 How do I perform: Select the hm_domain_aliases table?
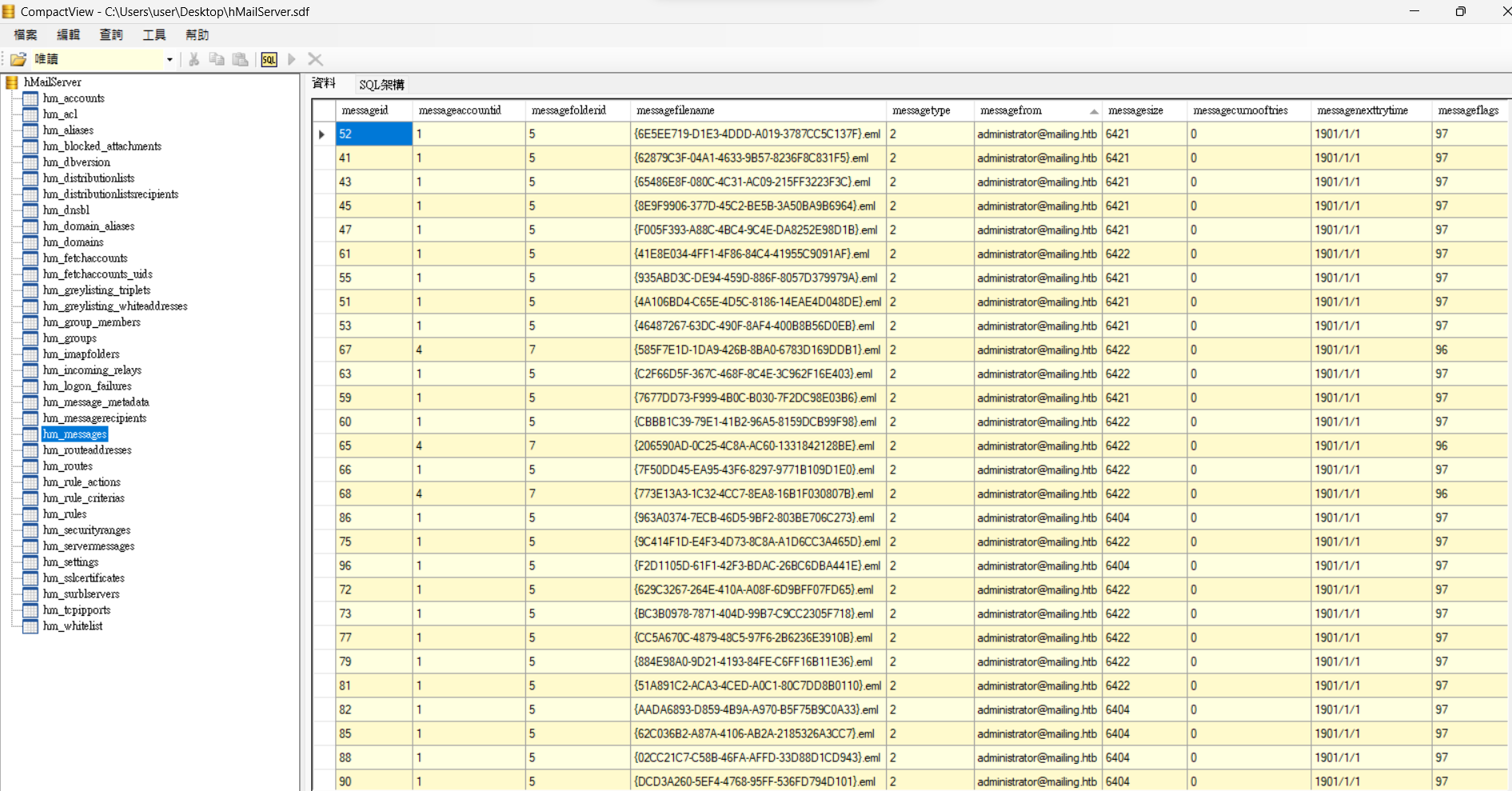[89, 226]
